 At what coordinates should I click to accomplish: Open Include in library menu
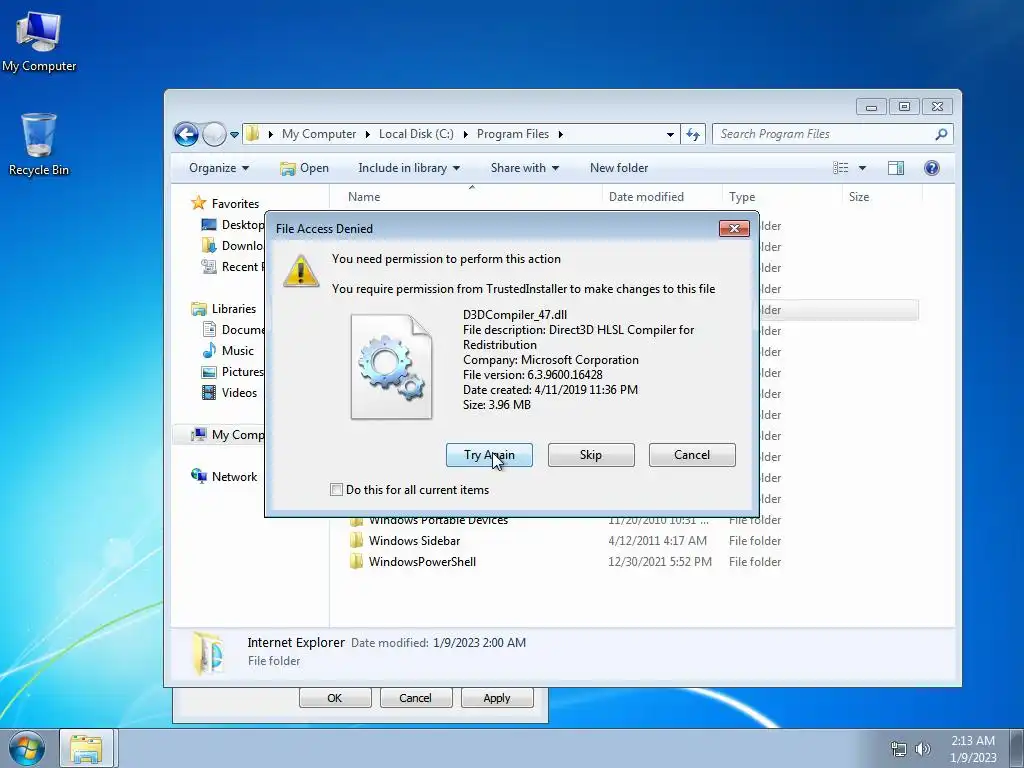(409, 168)
